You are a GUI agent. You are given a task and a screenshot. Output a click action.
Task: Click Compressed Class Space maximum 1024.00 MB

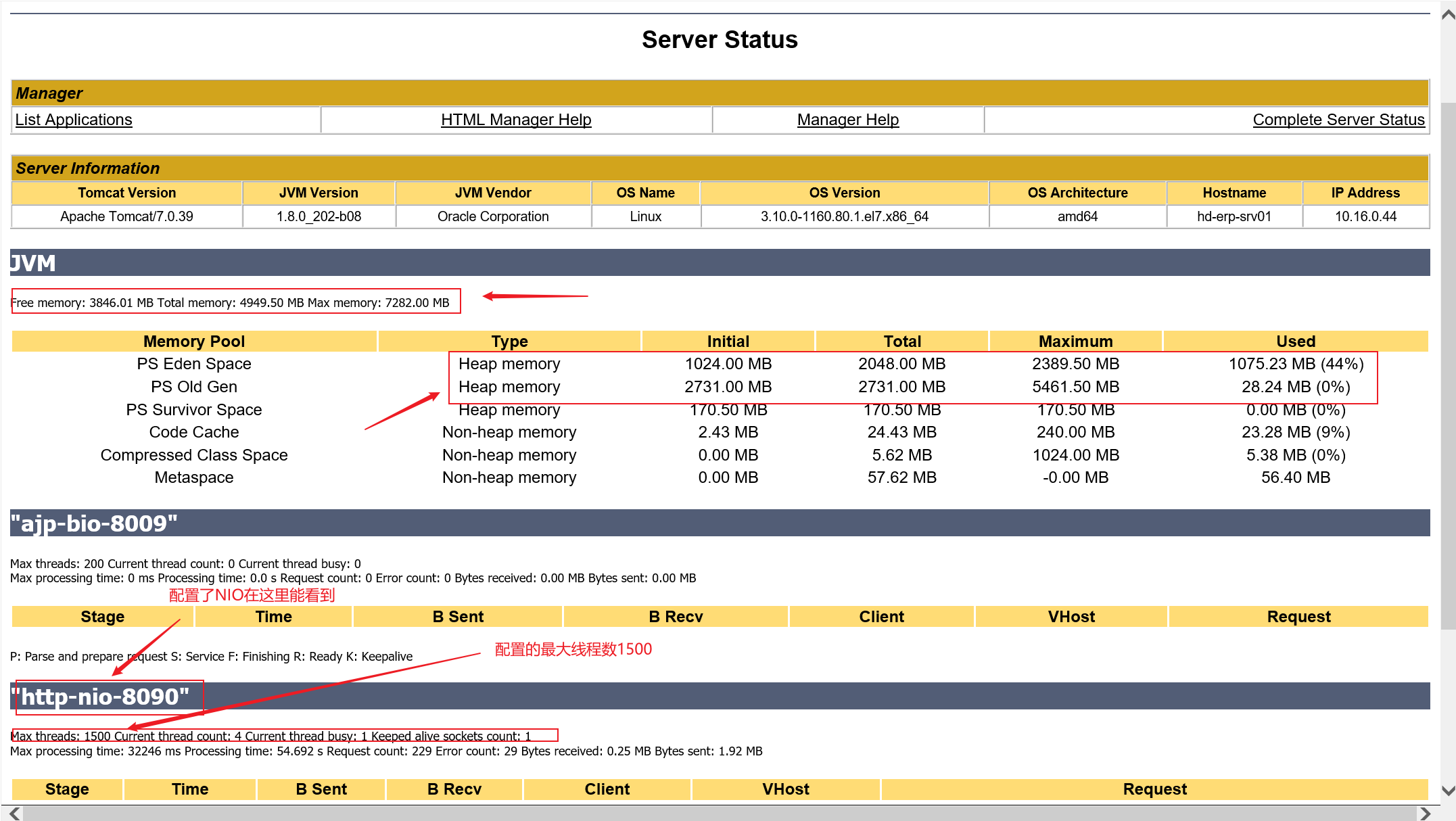[x=1075, y=455]
